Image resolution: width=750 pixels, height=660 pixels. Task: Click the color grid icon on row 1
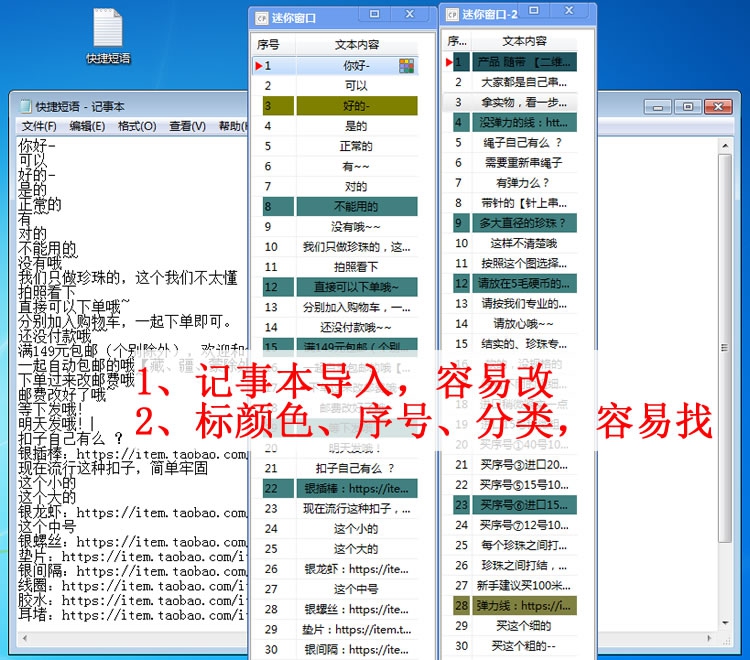[x=407, y=66]
